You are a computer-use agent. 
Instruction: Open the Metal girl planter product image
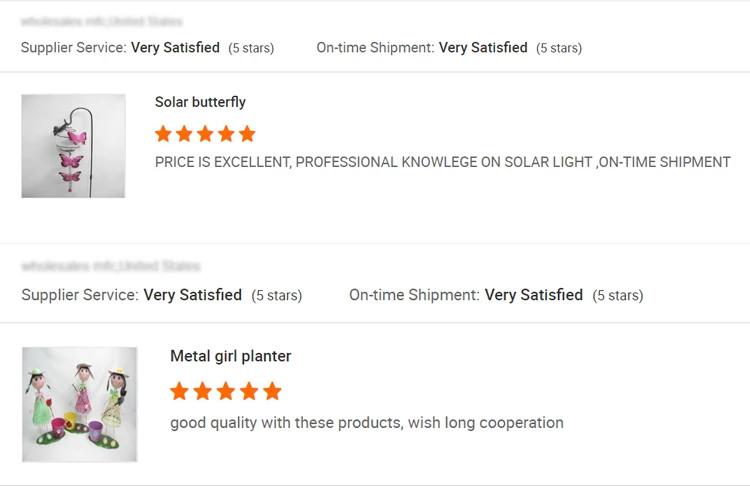coord(79,404)
